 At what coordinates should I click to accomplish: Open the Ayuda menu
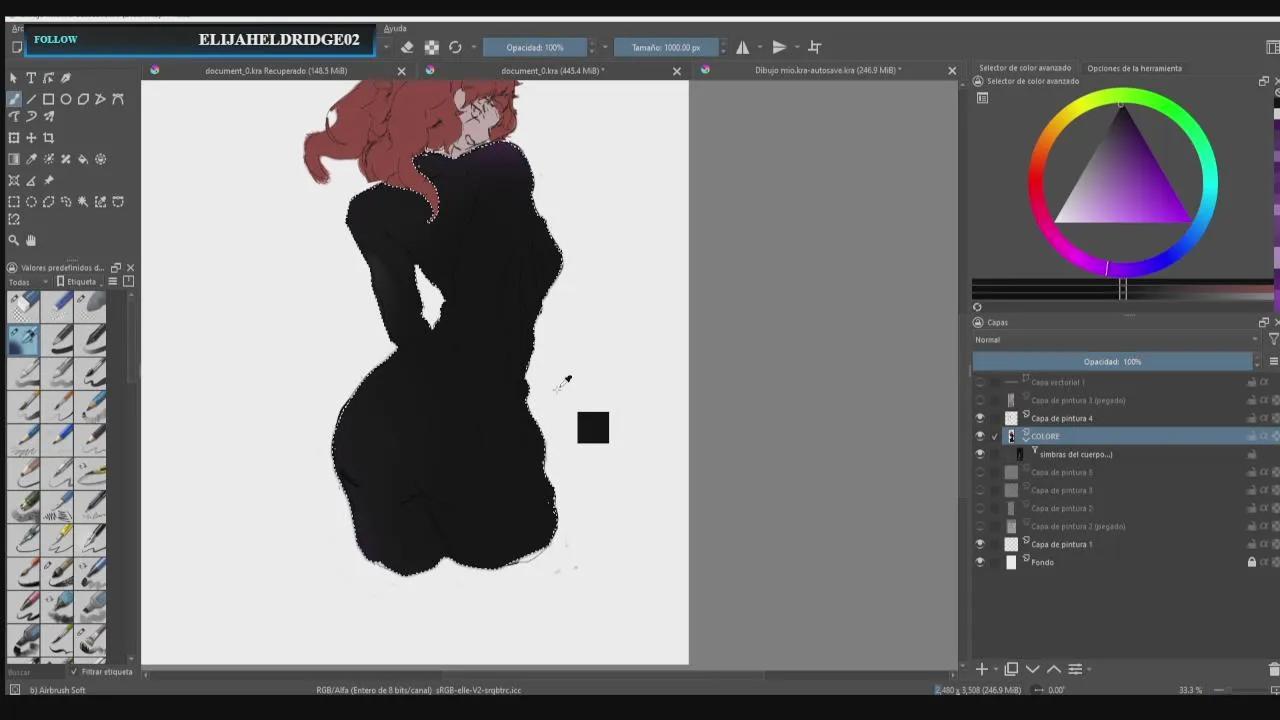click(395, 28)
